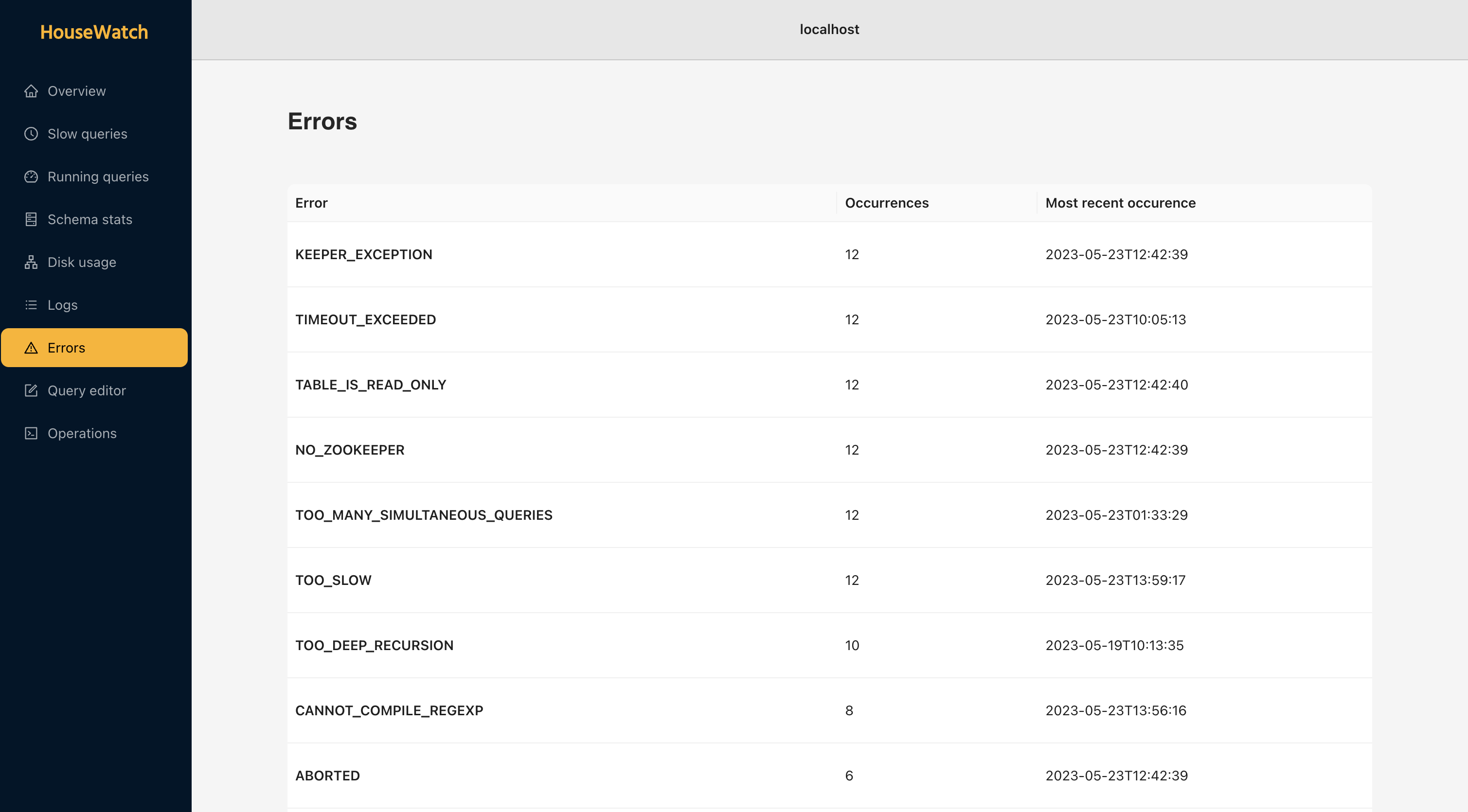Viewport: 1468px width, 812px height.
Task: Click the Error column header
Action: (311, 203)
